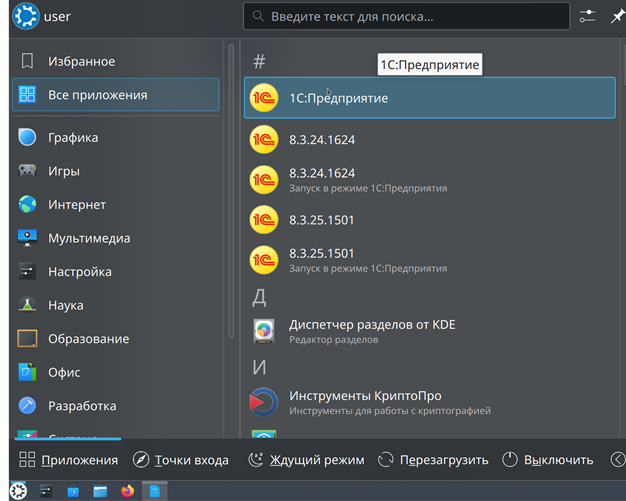Launch first 8.3.24.1624 entry

[430, 140]
